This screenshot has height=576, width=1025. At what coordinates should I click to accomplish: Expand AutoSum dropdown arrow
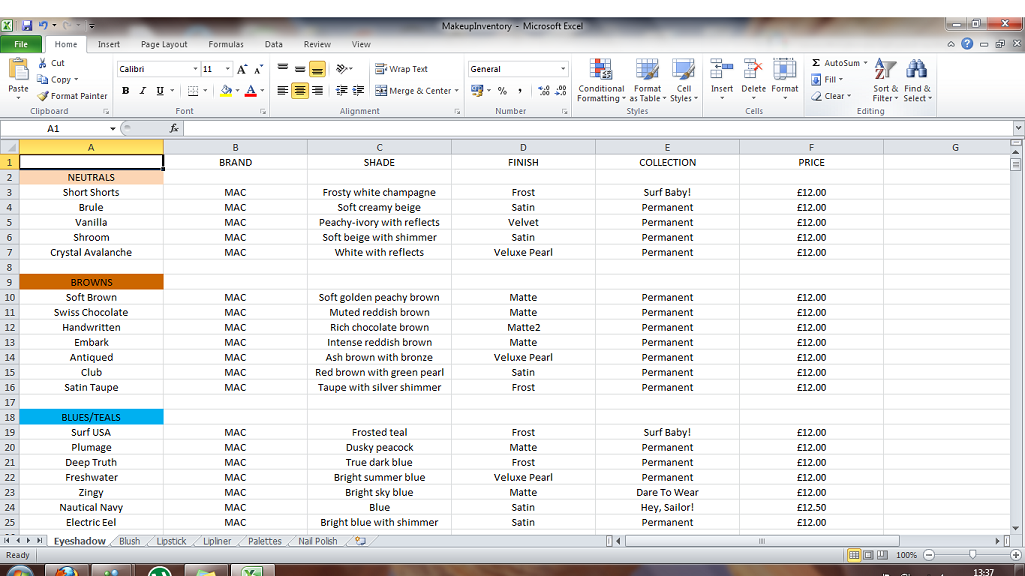(x=865, y=63)
